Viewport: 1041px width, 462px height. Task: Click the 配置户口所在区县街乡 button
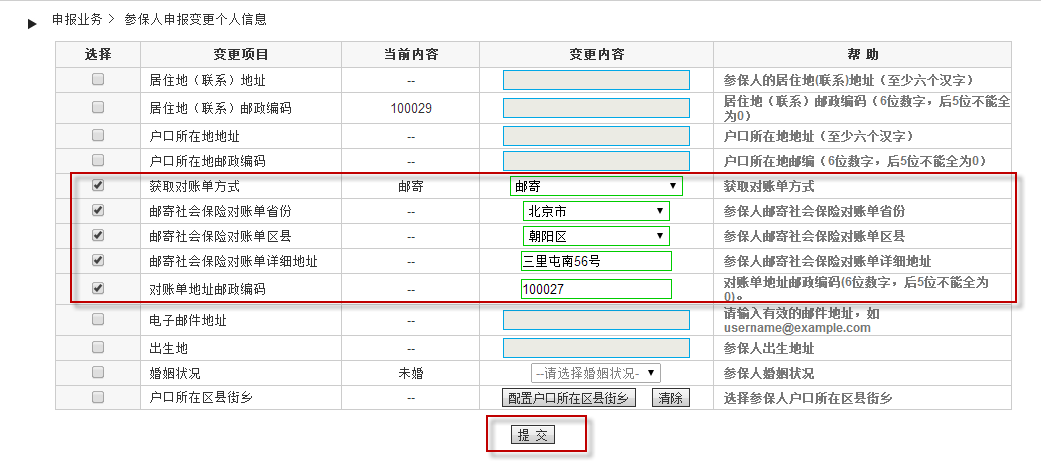pyautogui.click(x=568, y=398)
